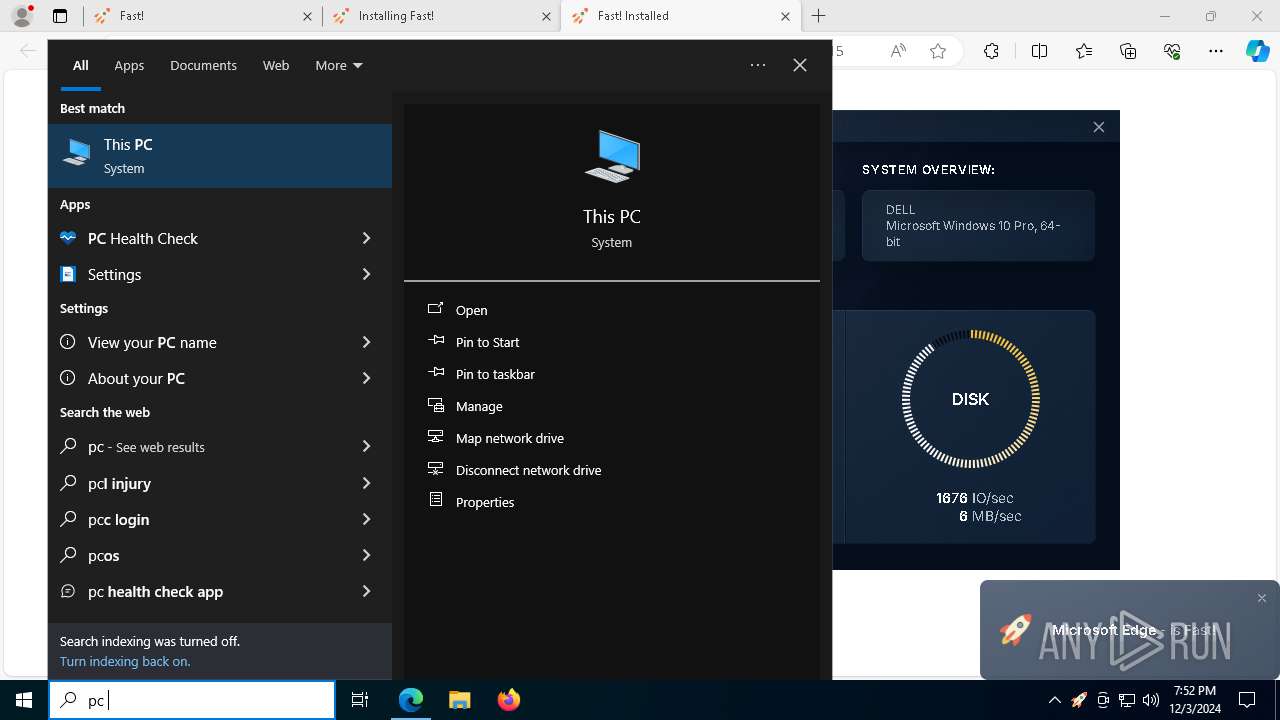The image size is (1280, 720).
Task: Click the Read aloud icon in Edge
Action: pyautogui.click(x=898, y=51)
